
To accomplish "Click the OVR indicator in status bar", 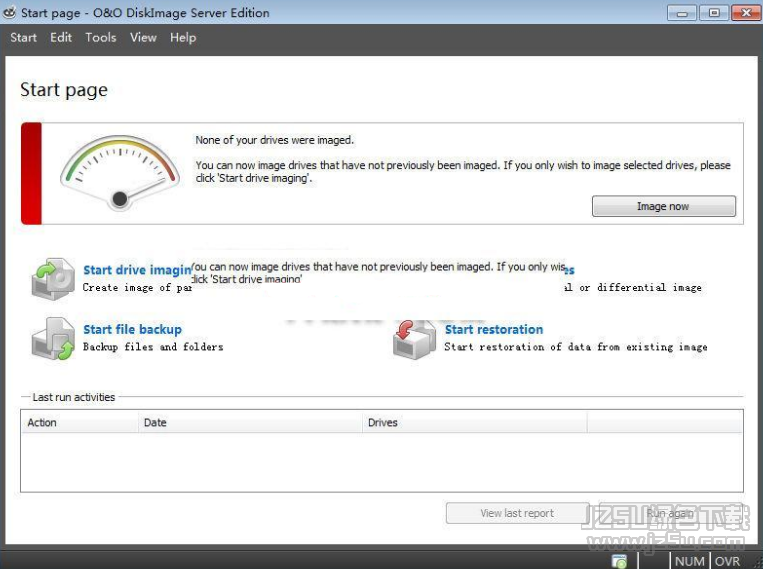I will click(x=727, y=561).
